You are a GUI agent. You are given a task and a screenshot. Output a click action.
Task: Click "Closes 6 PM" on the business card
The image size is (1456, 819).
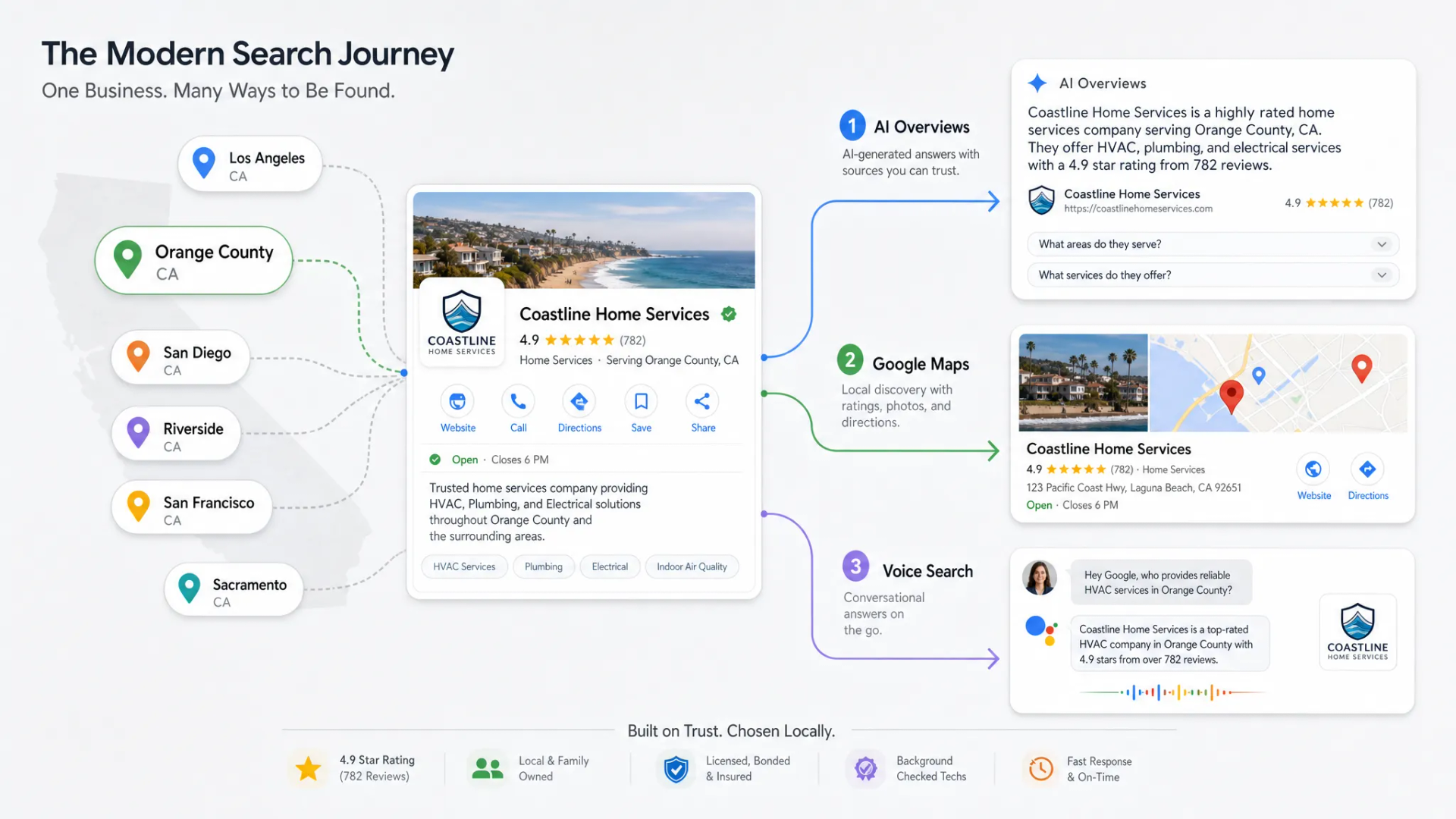pos(519,460)
